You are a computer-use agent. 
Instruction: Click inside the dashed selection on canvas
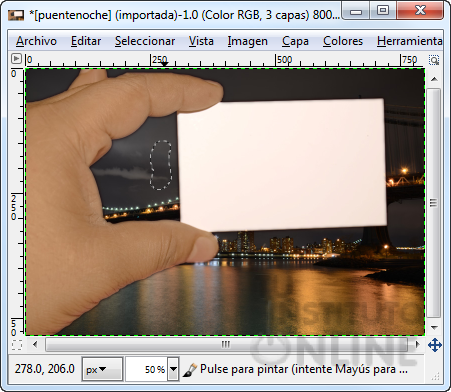(x=161, y=165)
